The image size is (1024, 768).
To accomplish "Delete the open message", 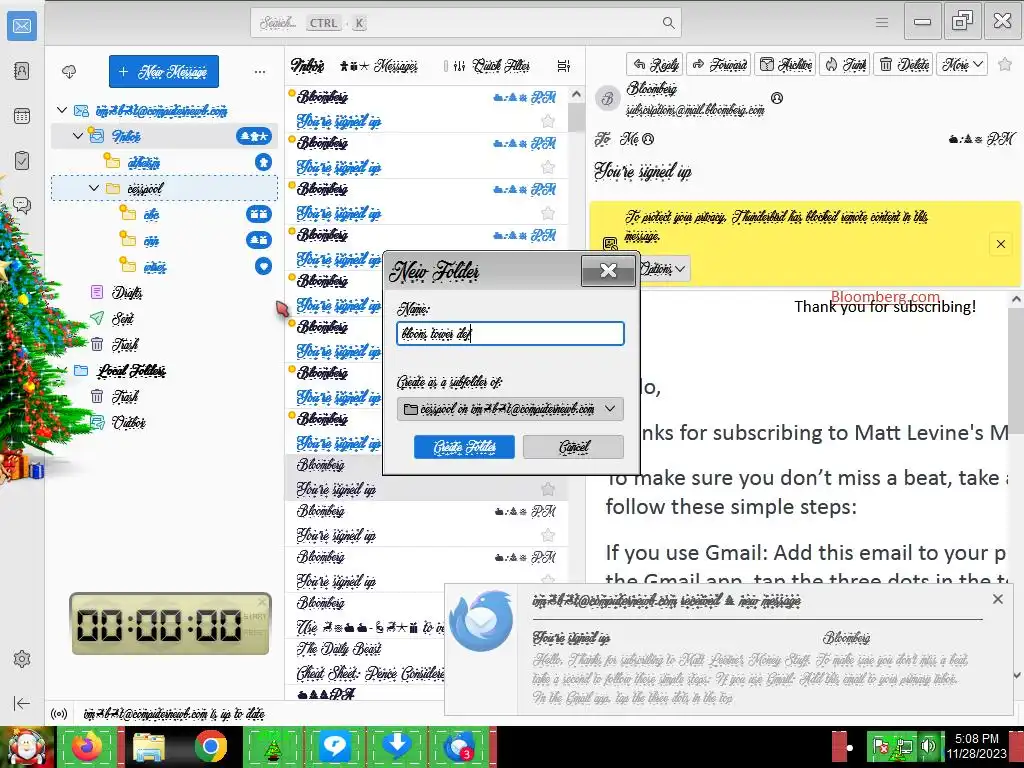I will coord(904,64).
